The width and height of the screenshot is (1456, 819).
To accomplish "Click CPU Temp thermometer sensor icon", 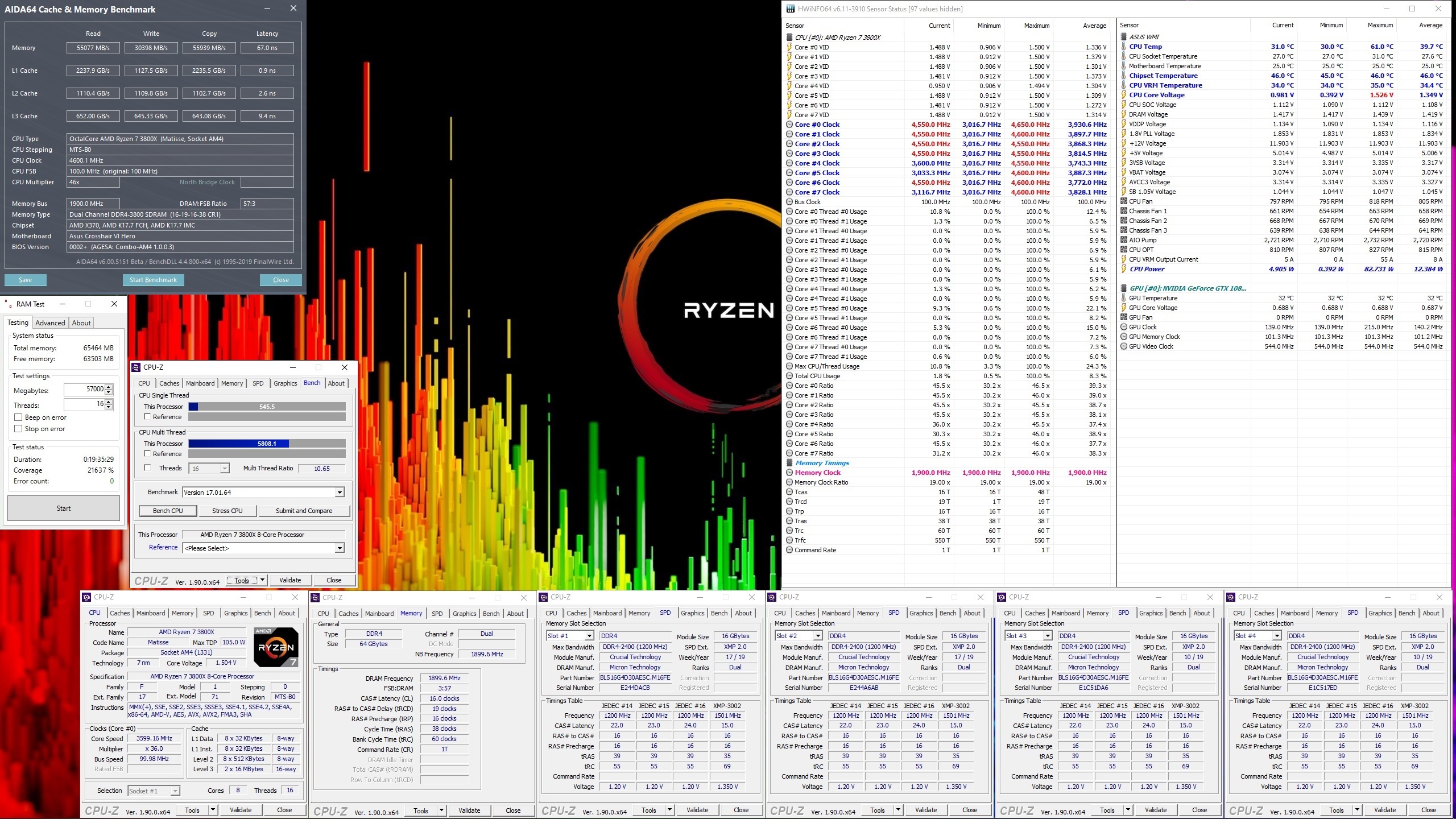I will [x=1123, y=47].
